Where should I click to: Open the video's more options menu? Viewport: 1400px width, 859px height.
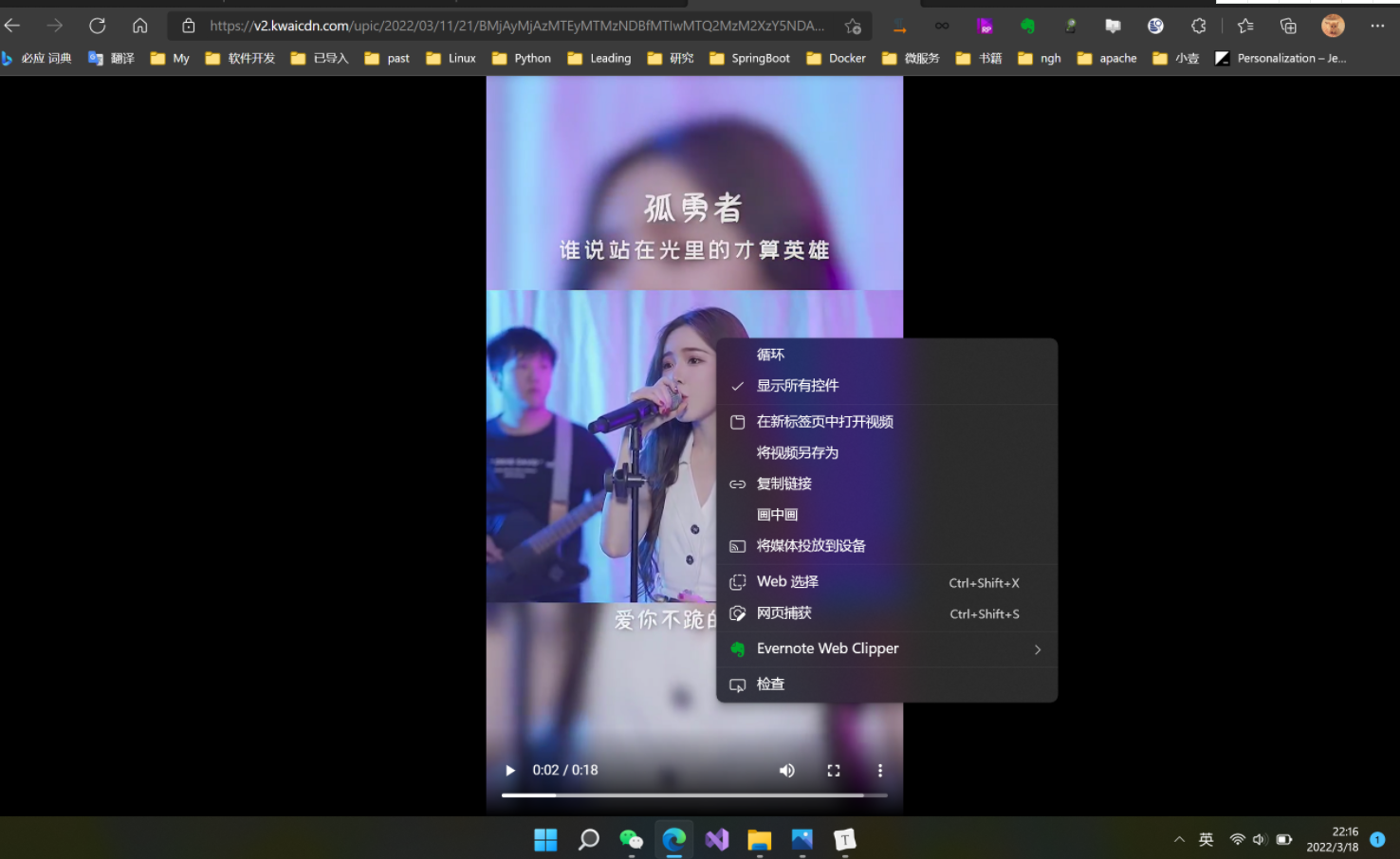pos(879,770)
